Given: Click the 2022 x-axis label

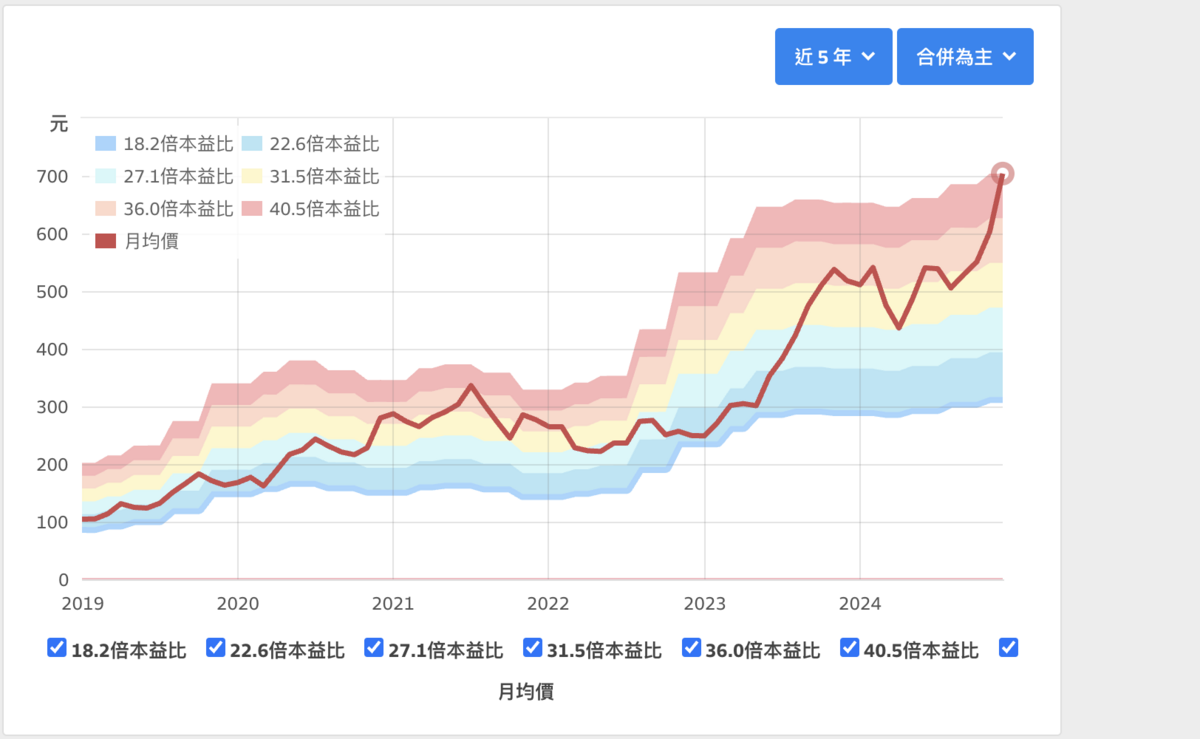Looking at the screenshot, I should click(548, 604).
